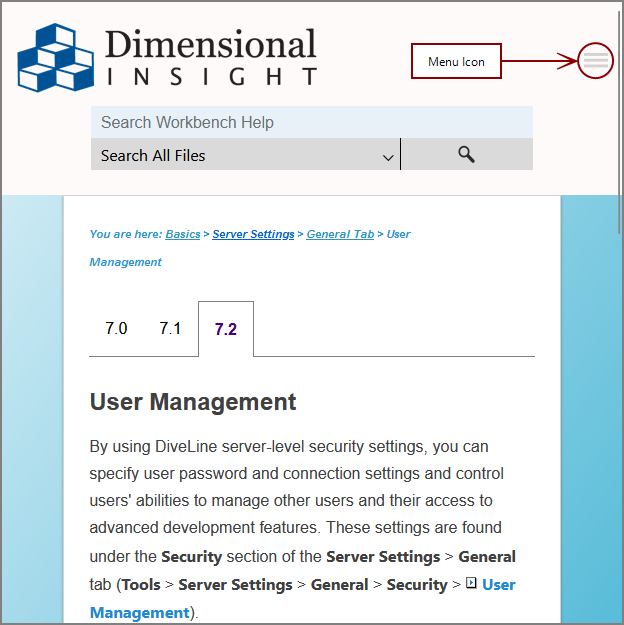Click the Dimensional Insight wordmark text
This screenshot has width=624, height=625.
[x=210, y=58]
